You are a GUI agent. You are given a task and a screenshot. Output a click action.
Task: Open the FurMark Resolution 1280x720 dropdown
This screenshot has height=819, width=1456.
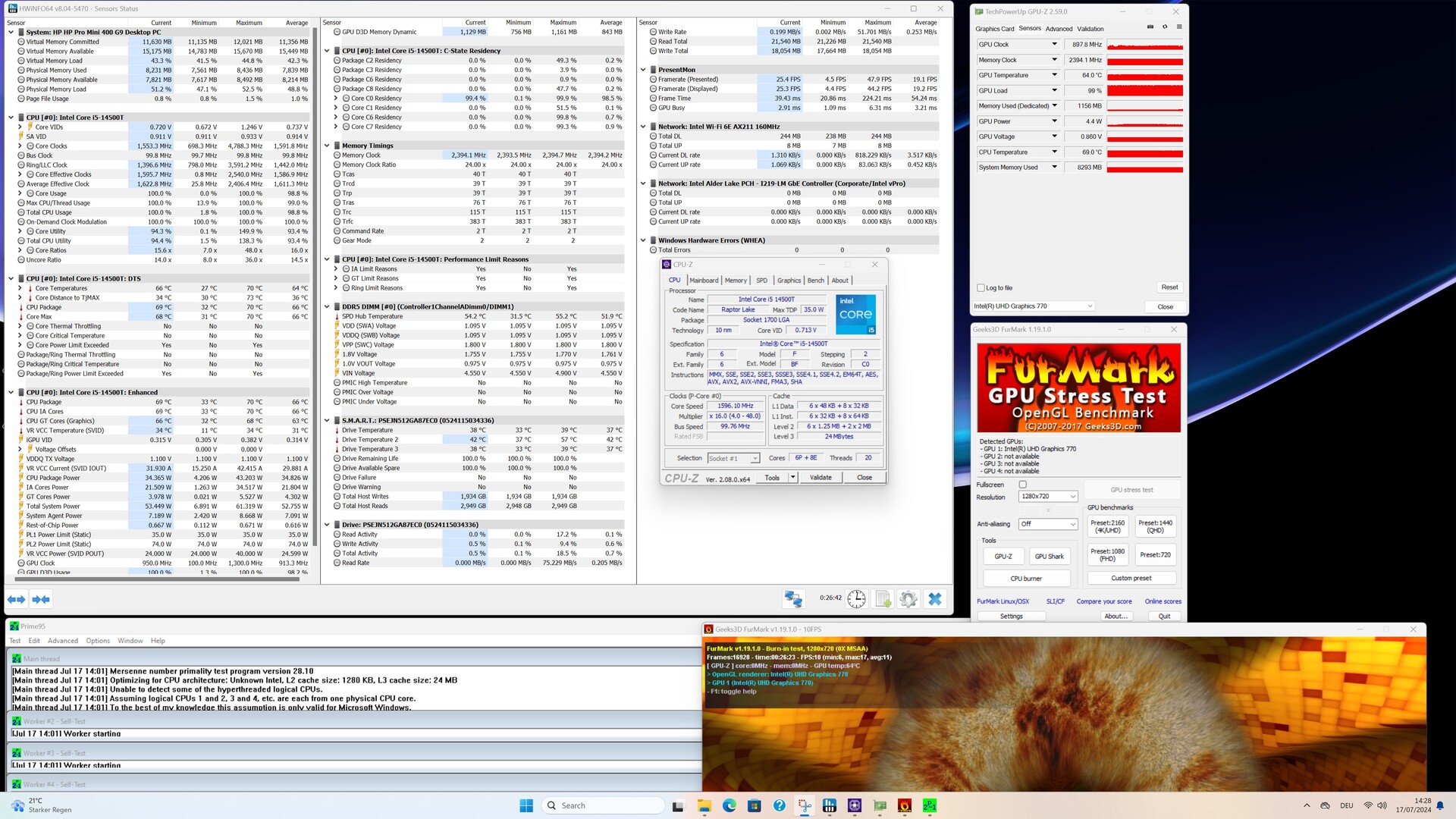1048,497
